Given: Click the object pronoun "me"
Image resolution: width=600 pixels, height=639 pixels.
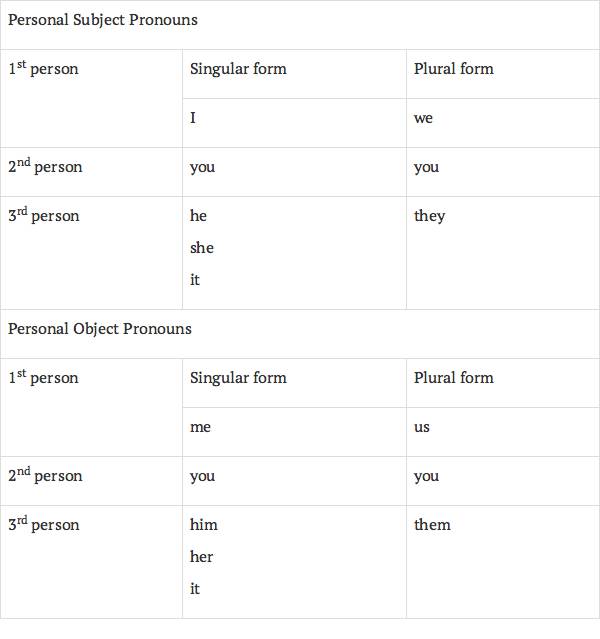Looking at the screenshot, I should (200, 427).
